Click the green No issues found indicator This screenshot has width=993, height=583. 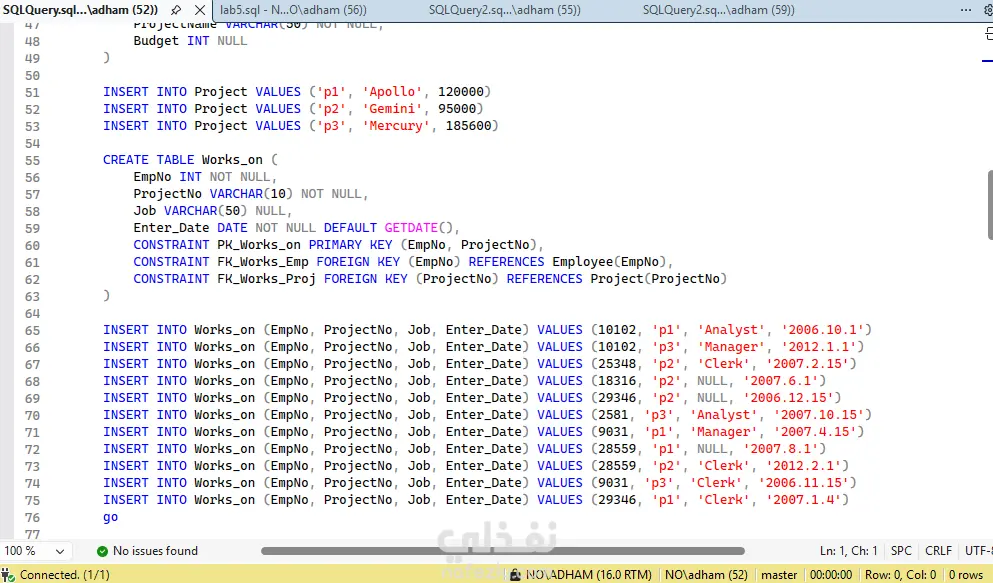(x=147, y=551)
